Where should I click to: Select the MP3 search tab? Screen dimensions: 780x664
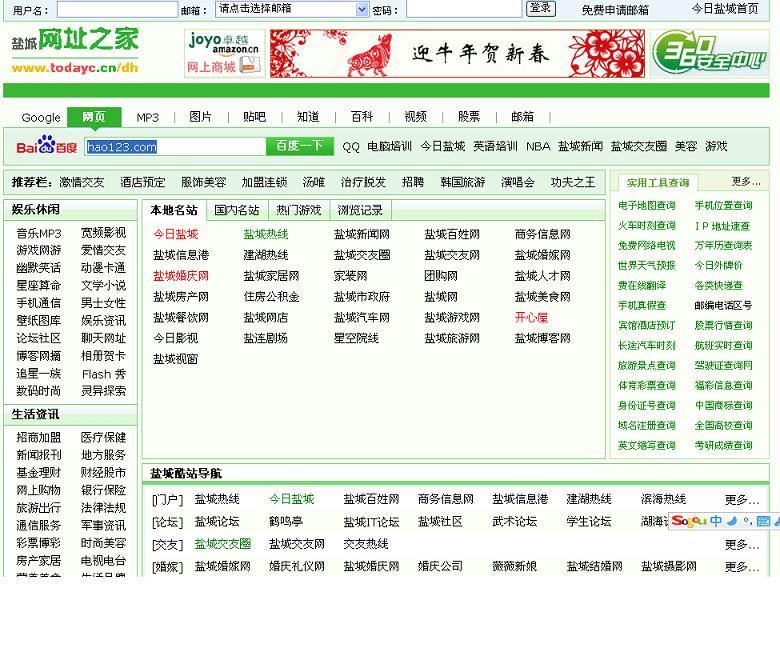click(148, 118)
